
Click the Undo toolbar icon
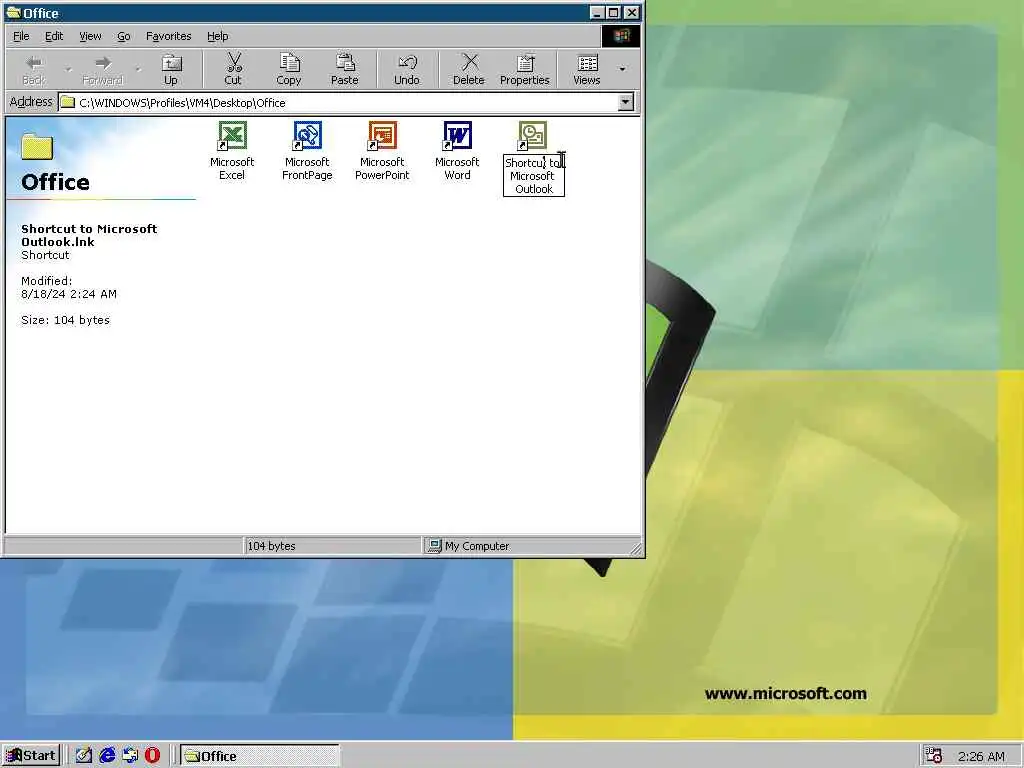coord(407,63)
